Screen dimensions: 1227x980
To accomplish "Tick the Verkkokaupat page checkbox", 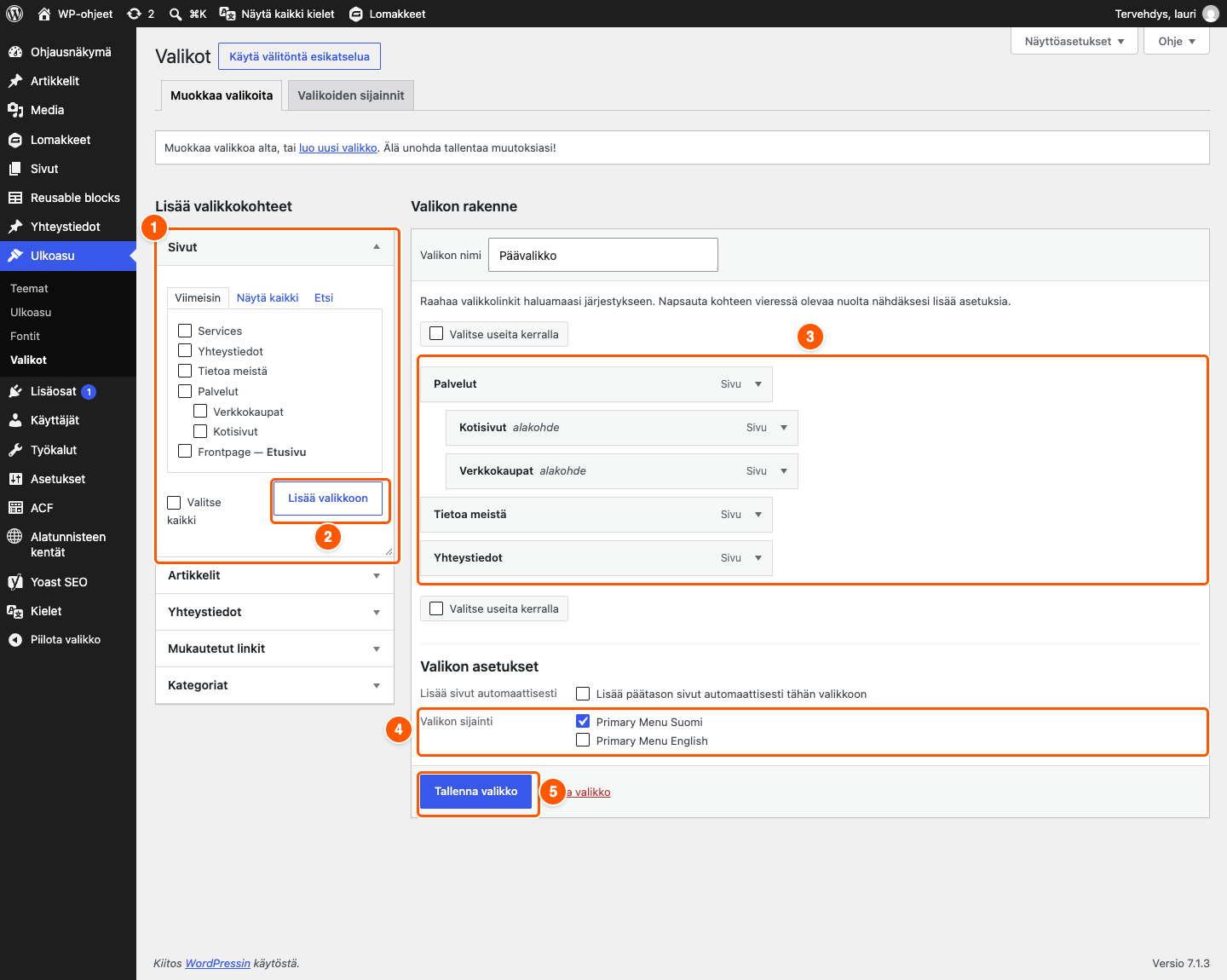I will (x=200, y=411).
